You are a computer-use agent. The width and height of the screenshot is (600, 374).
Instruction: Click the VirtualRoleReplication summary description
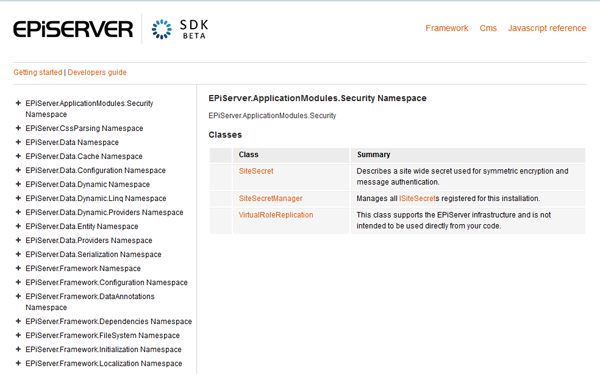[x=453, y=220]
